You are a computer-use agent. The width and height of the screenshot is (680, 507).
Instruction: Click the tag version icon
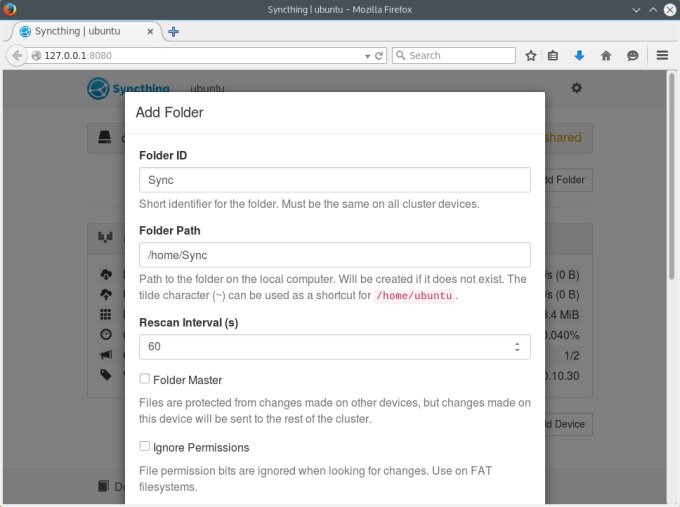(106, 375)
